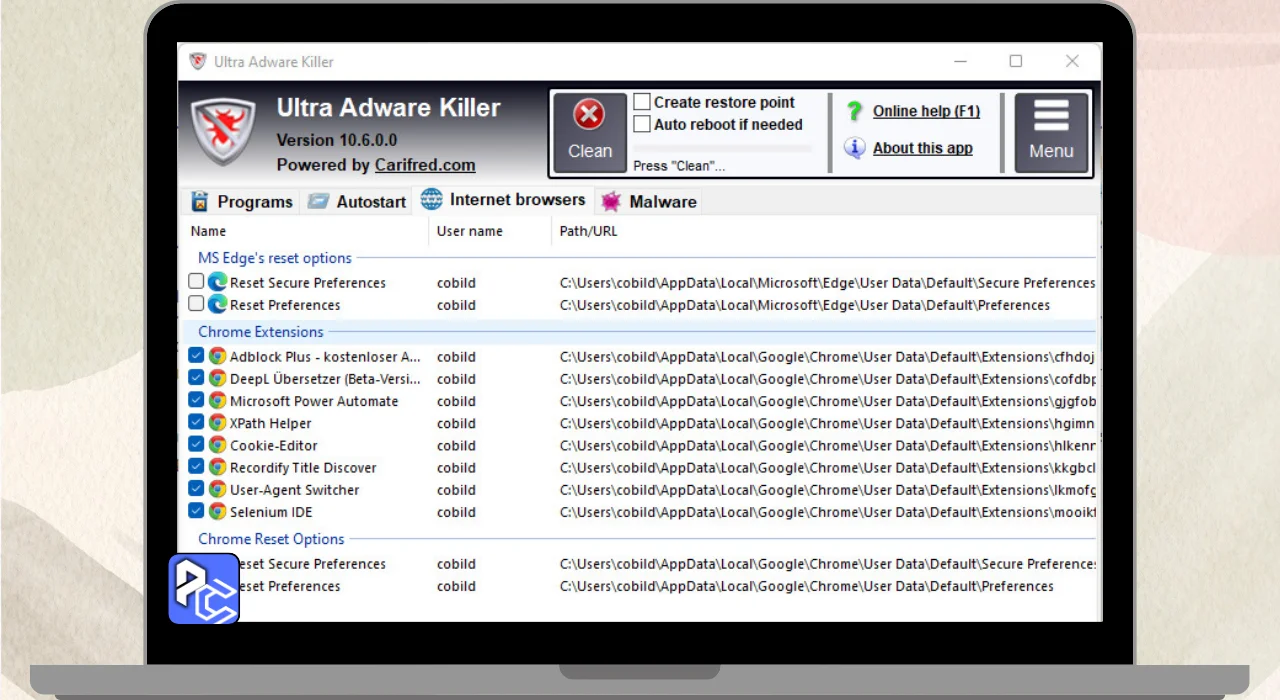Image resolution: width=1280 pixels, height=700 pixels.
Task: Enable the Create restore point checkbox
Action: (642, 102)
